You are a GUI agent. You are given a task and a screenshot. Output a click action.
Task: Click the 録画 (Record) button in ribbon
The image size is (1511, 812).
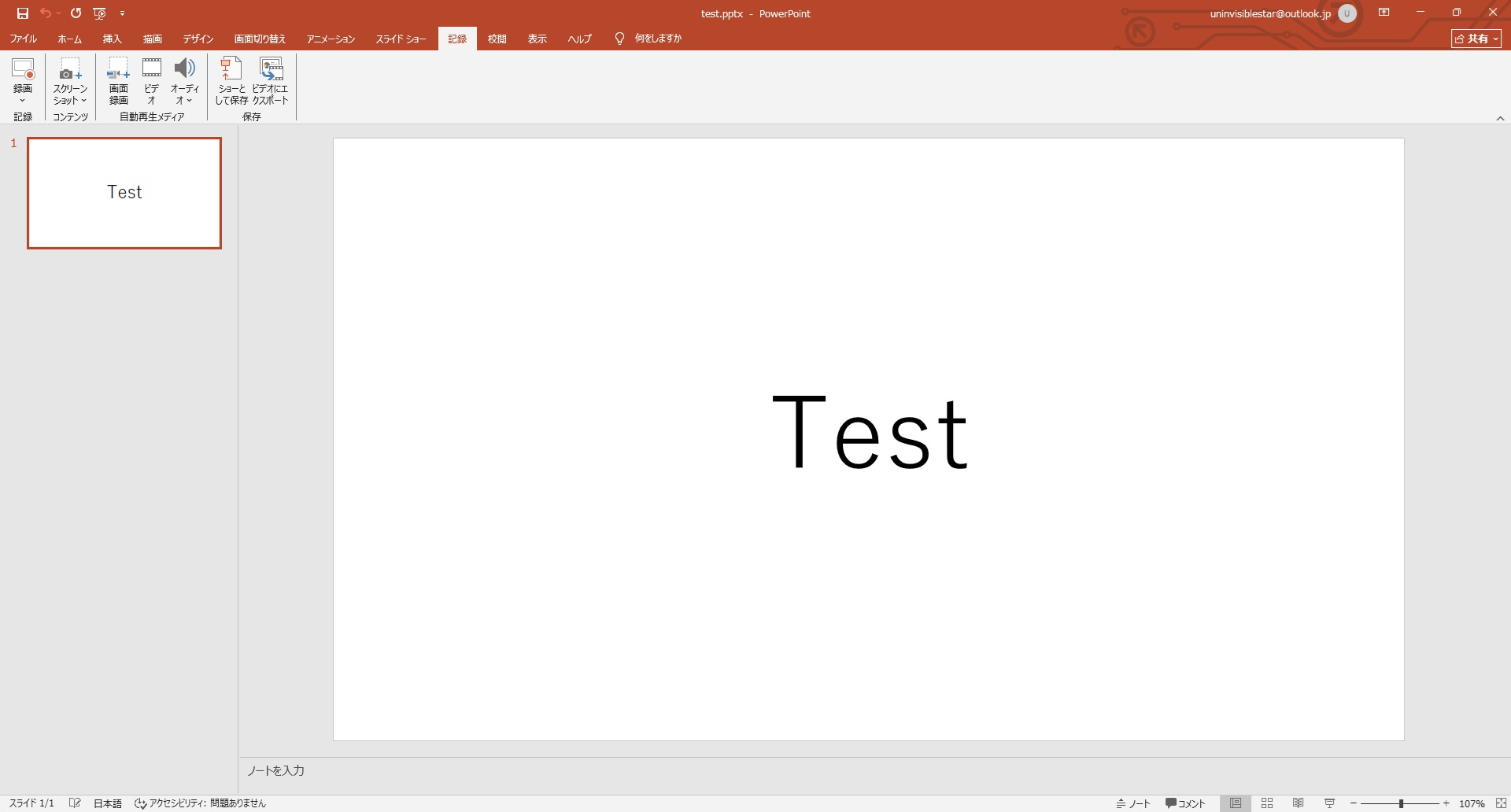[23, 80]
